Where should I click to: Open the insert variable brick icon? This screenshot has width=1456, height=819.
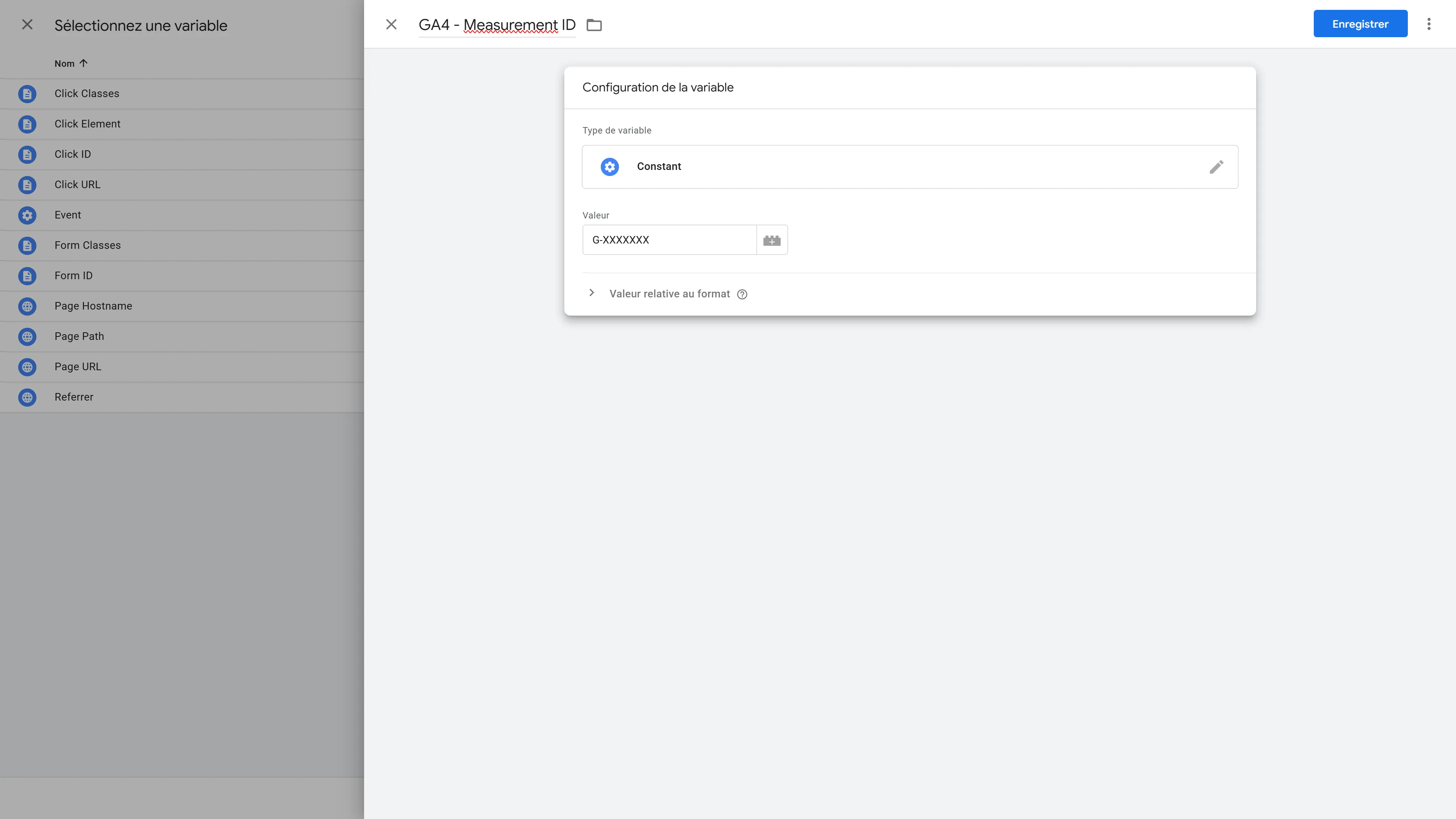click(x=772, y=240)
